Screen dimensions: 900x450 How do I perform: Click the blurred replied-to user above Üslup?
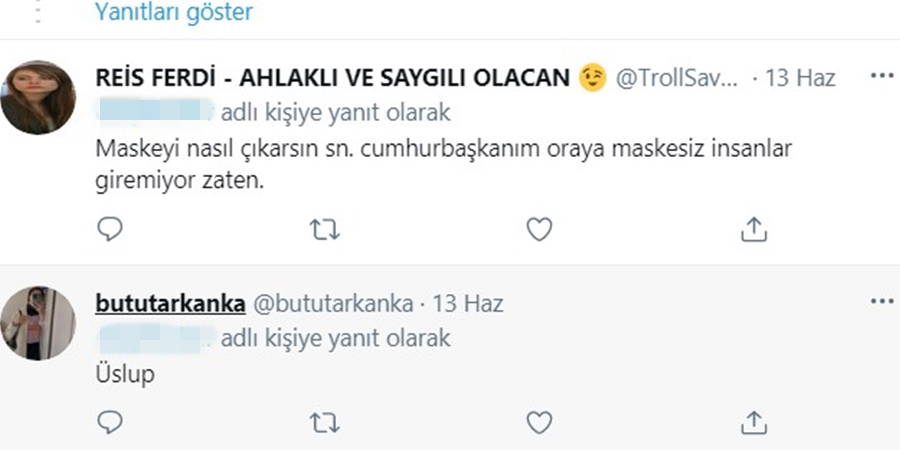(x=156, y=338)
